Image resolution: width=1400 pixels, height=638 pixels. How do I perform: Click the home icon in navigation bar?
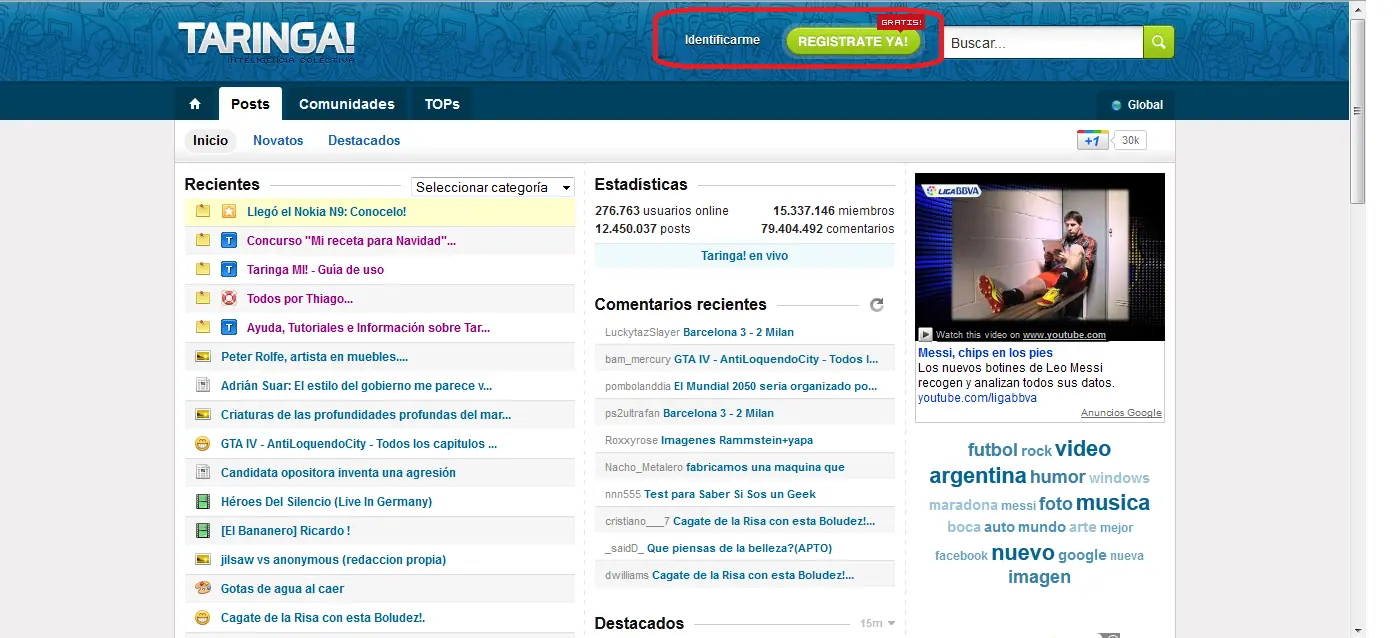[x=195, y=104]
